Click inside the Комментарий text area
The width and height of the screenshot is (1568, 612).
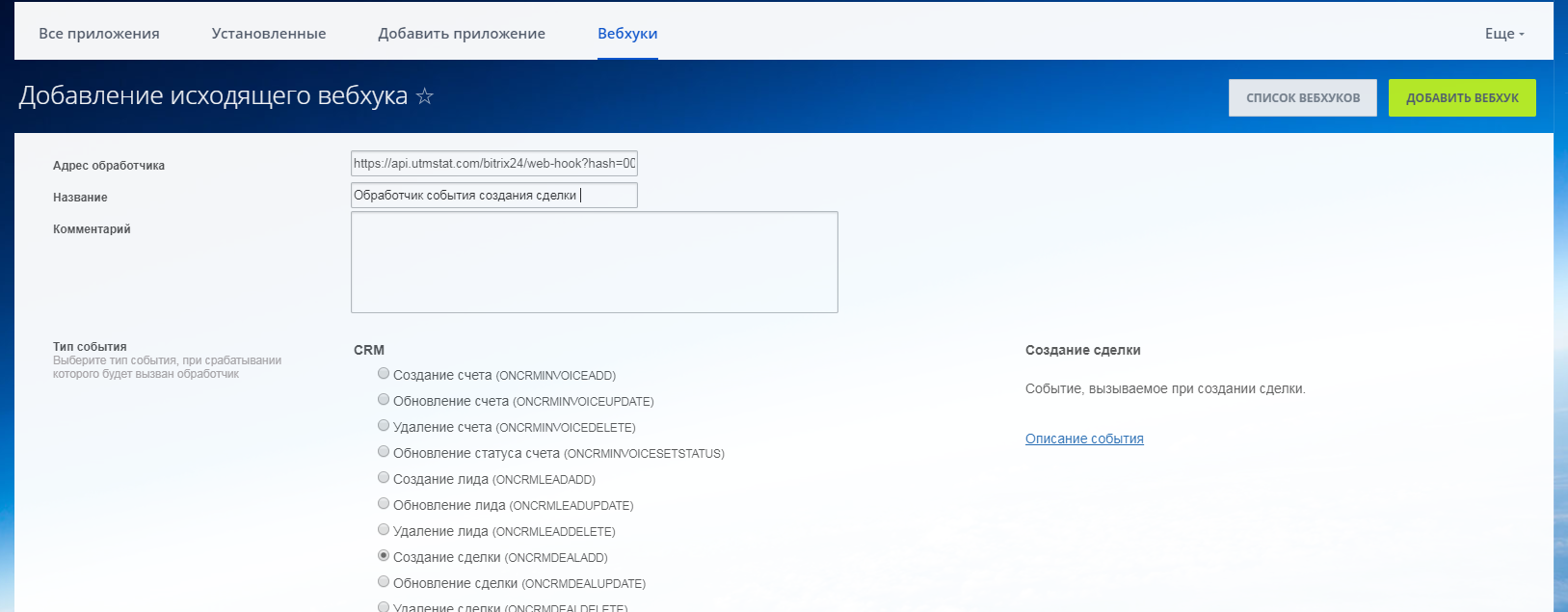pyautogui.click(x=594, y=262)
